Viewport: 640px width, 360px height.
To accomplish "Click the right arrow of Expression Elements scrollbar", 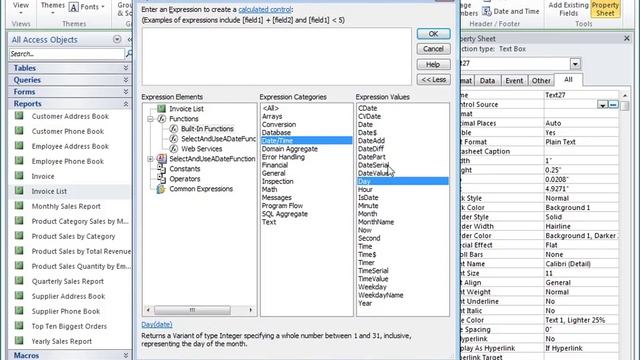I will point(250,310).
